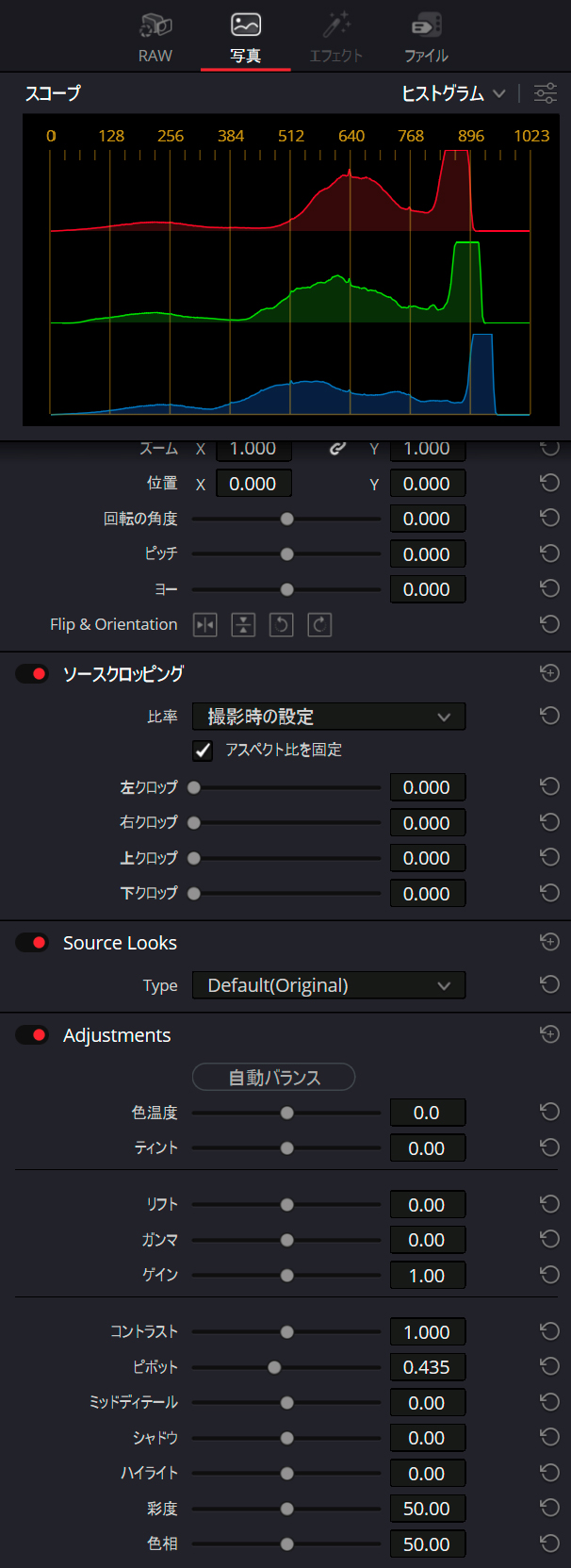Disable the Source Looks toggle
Viewport: 571px width, 1568px height.
[32, 943]
